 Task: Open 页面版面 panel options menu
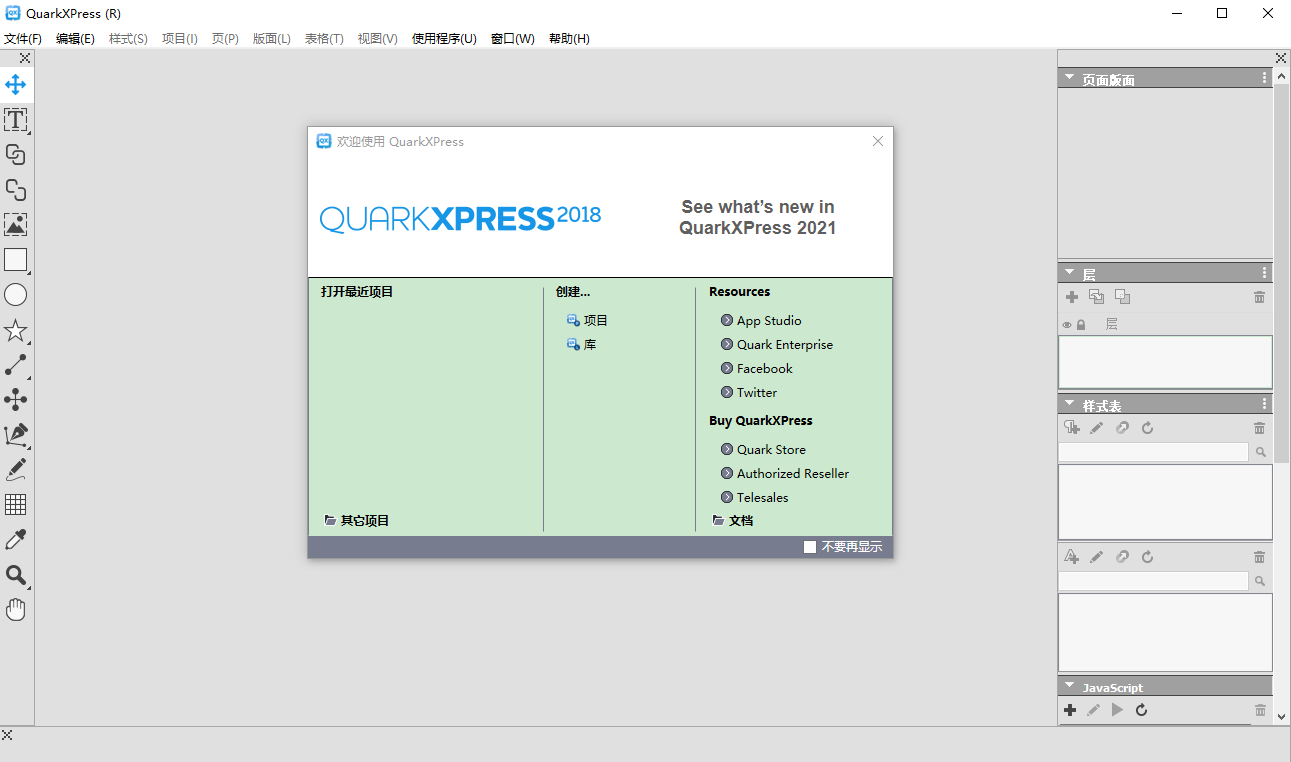1265,78
